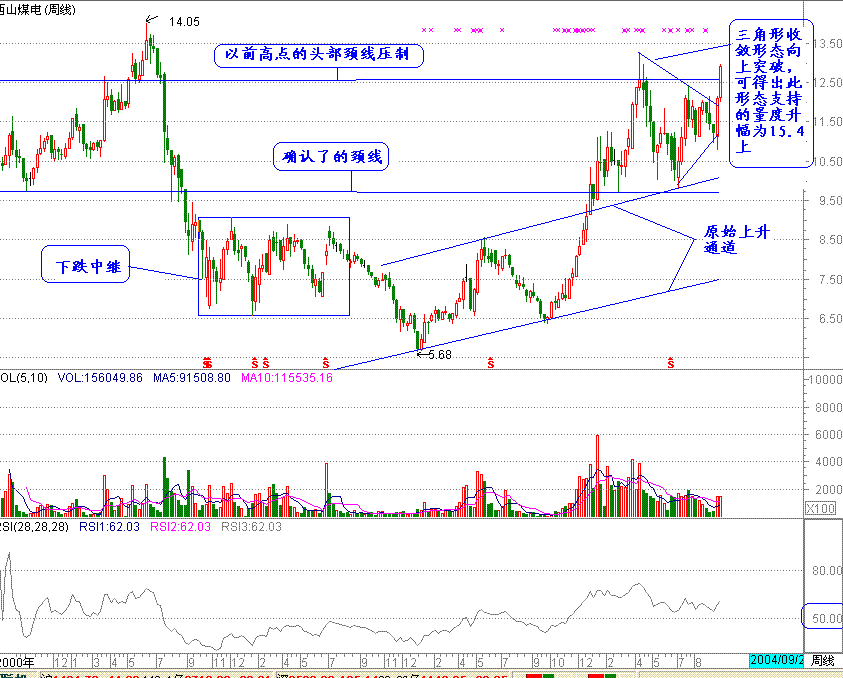Image resolution: width=843 pixels, height=678 pixels.
Task: Click the gray RSI3 value label
Action: click(253, 526)
